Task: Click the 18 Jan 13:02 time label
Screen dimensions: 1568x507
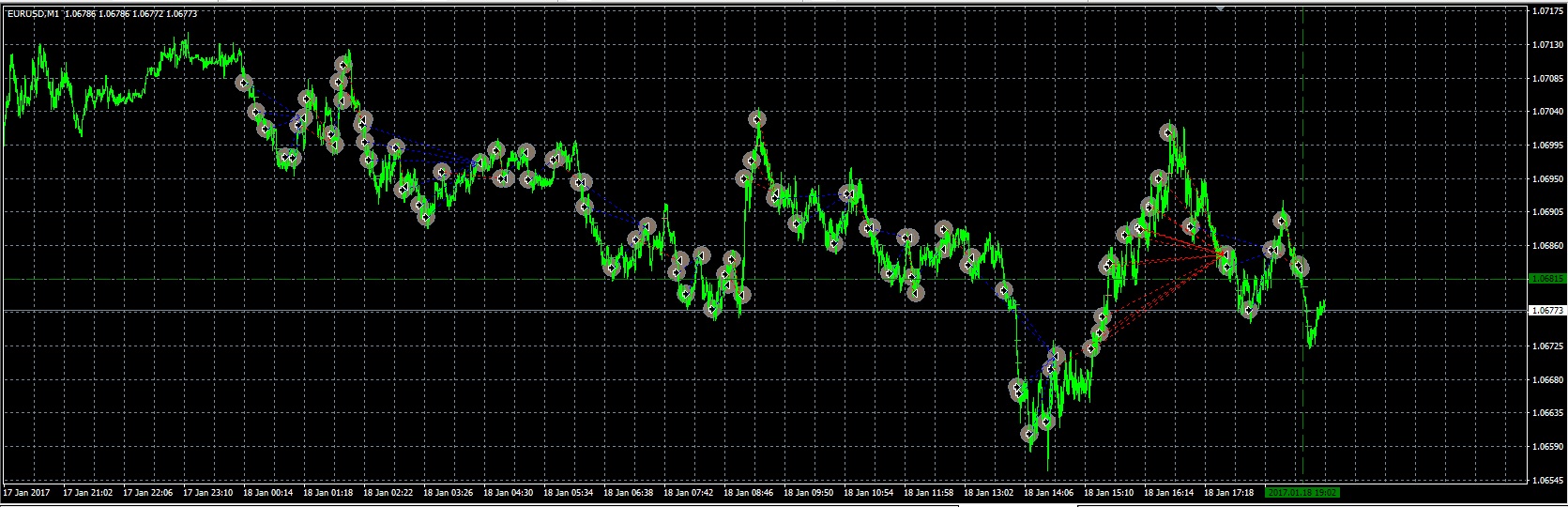Action: (989, 492)
